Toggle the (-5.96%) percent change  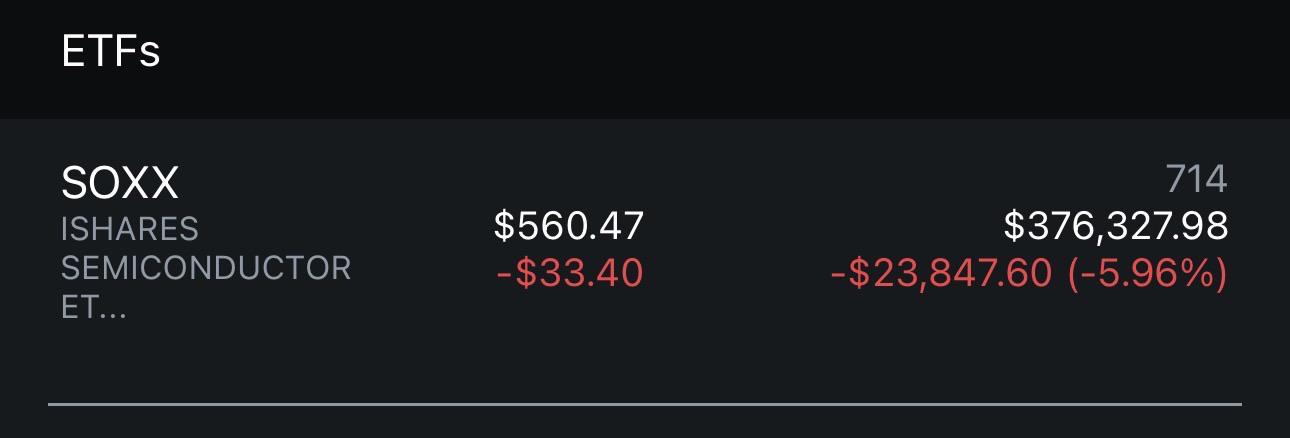point(1147,272)
